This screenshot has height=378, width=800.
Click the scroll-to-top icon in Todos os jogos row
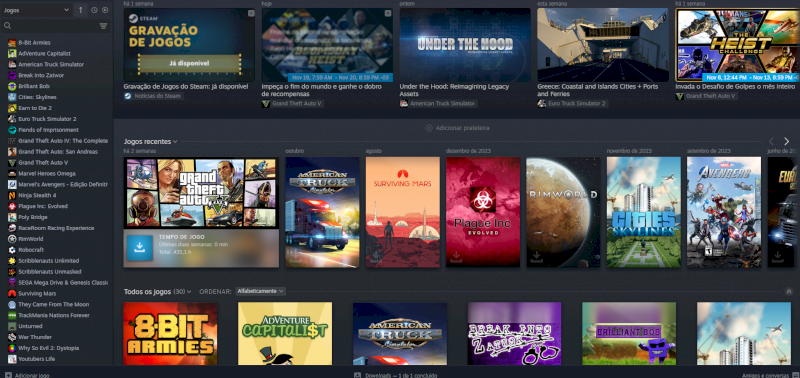tap(789, 291)
